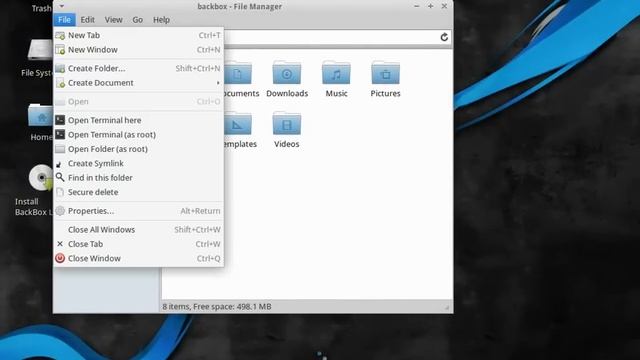Choose Create Symlink entry
The width and height of the screenshot is (640, 360).
point(138,163)
